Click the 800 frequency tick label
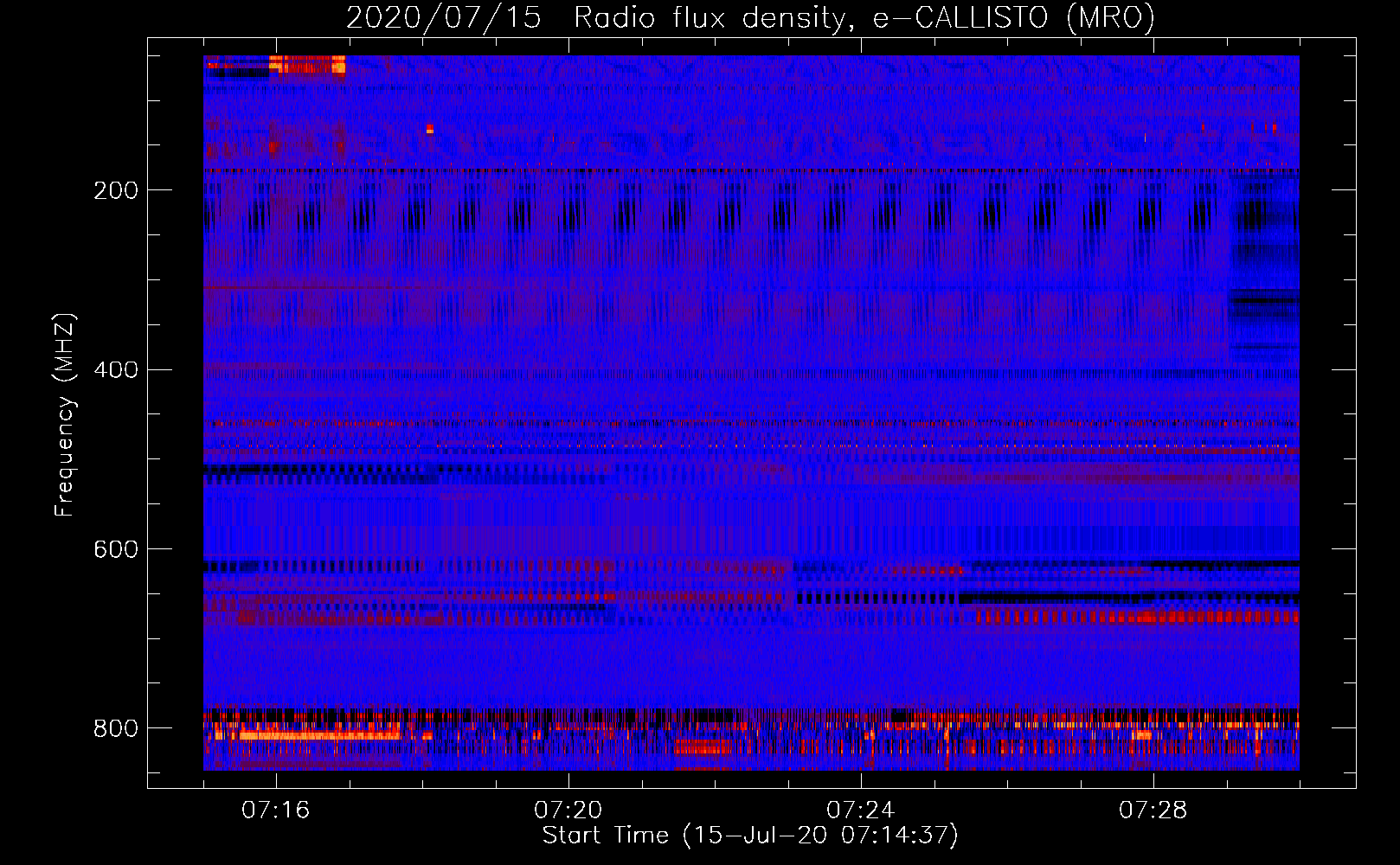The height and width of the screenshot is (865, 1400). (x=116, y=728)
